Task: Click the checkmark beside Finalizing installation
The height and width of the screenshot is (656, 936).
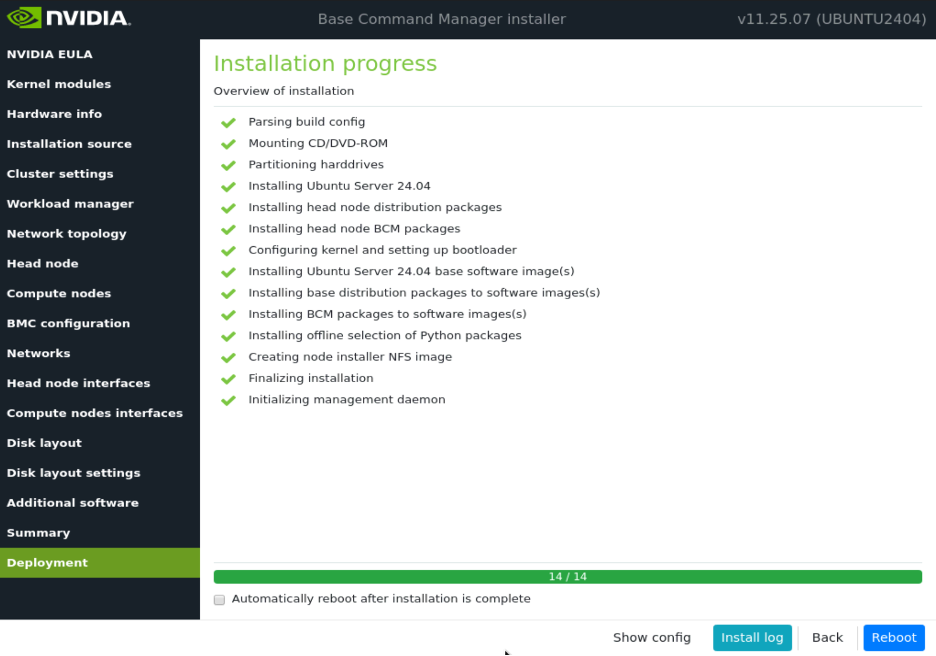Action: coord(228,379)
